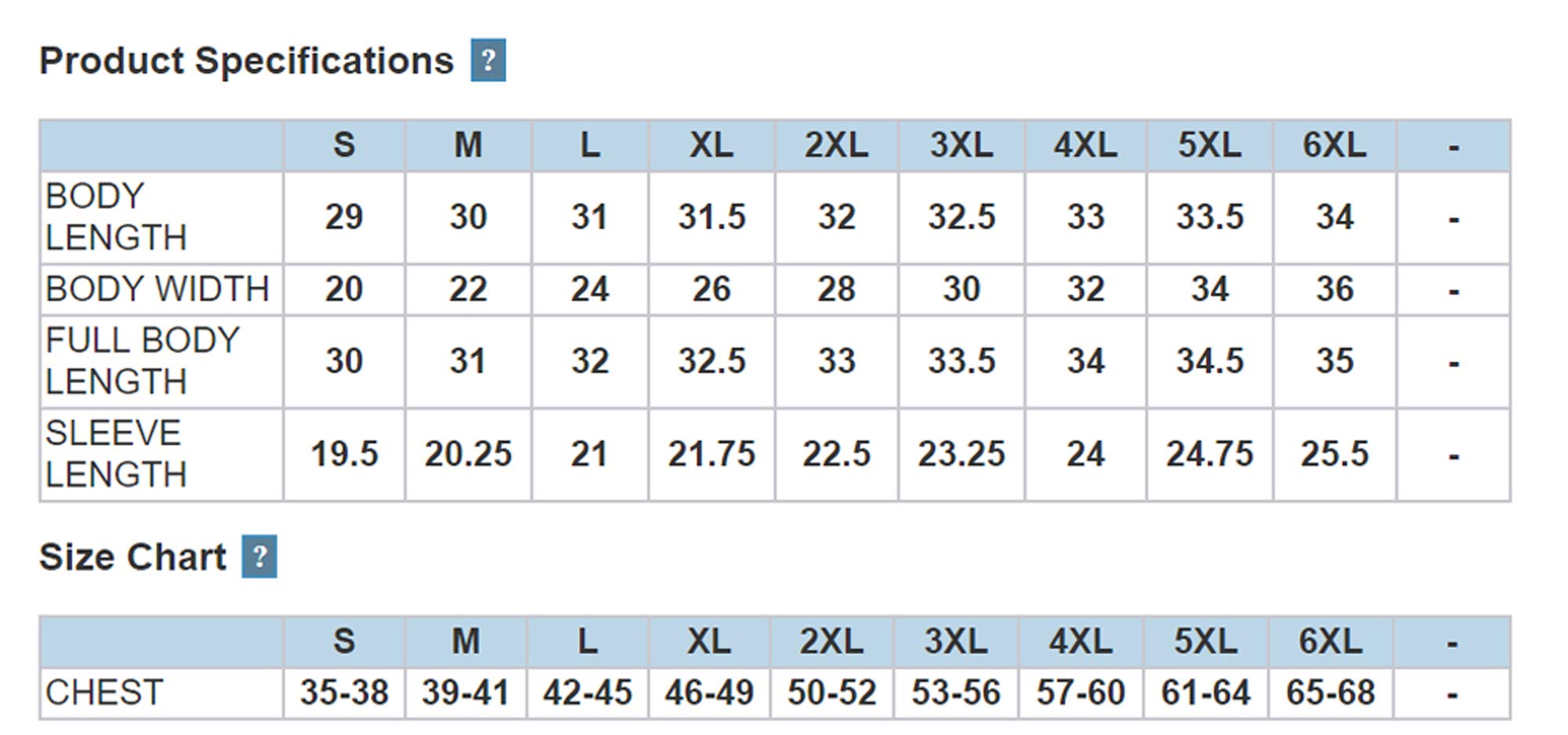1568x735 pixels.
Task: Click the 50-52 chest range cell
Action: click(831, 693)
